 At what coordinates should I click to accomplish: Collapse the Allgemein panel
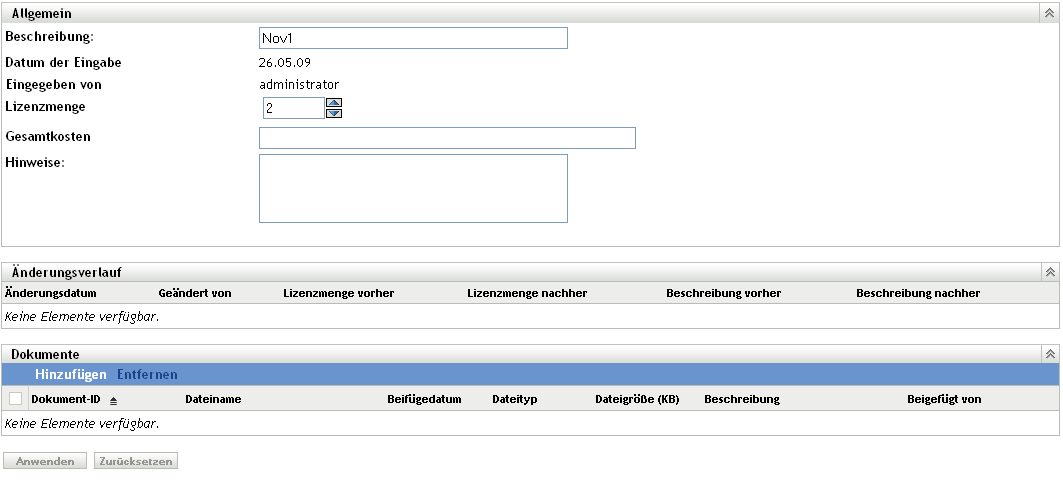click(x=1049, y=13)
